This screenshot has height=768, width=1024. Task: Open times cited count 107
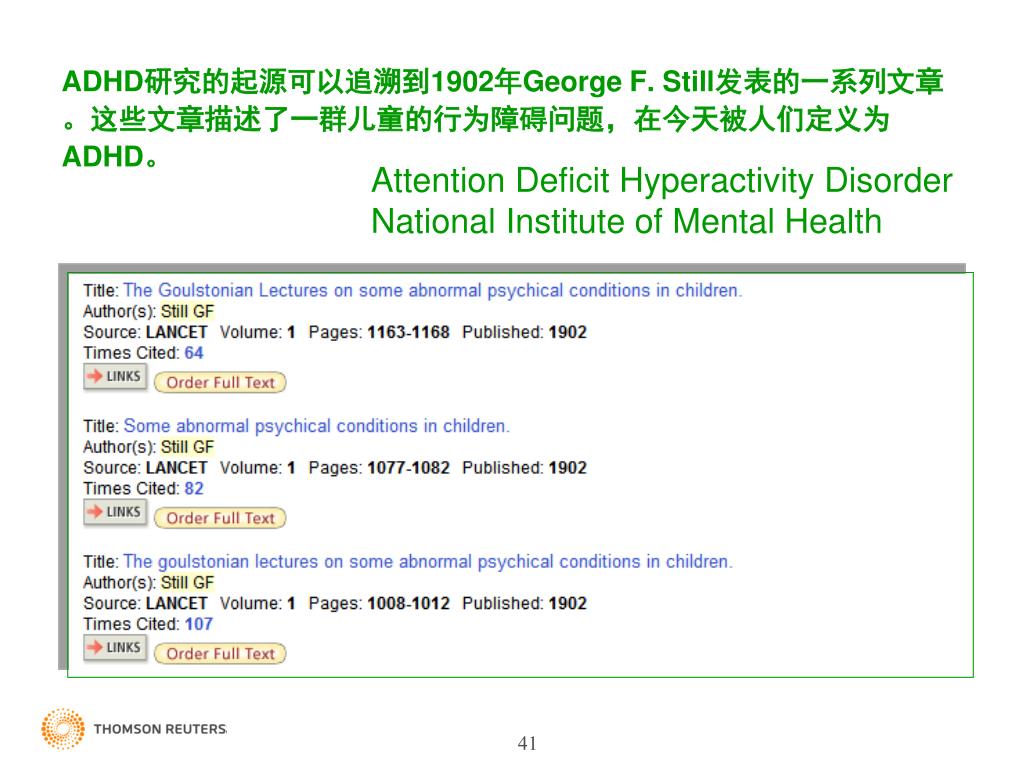pos(199,624)
